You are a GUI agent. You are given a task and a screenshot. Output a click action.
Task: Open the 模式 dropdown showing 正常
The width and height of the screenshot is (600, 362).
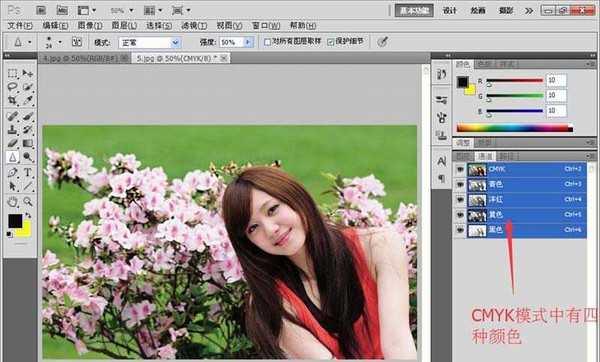pos(150,42)
